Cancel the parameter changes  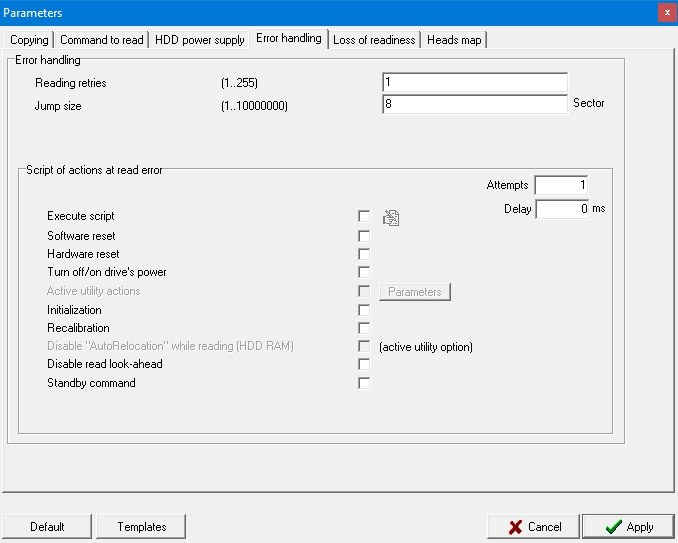click(534, 527)
